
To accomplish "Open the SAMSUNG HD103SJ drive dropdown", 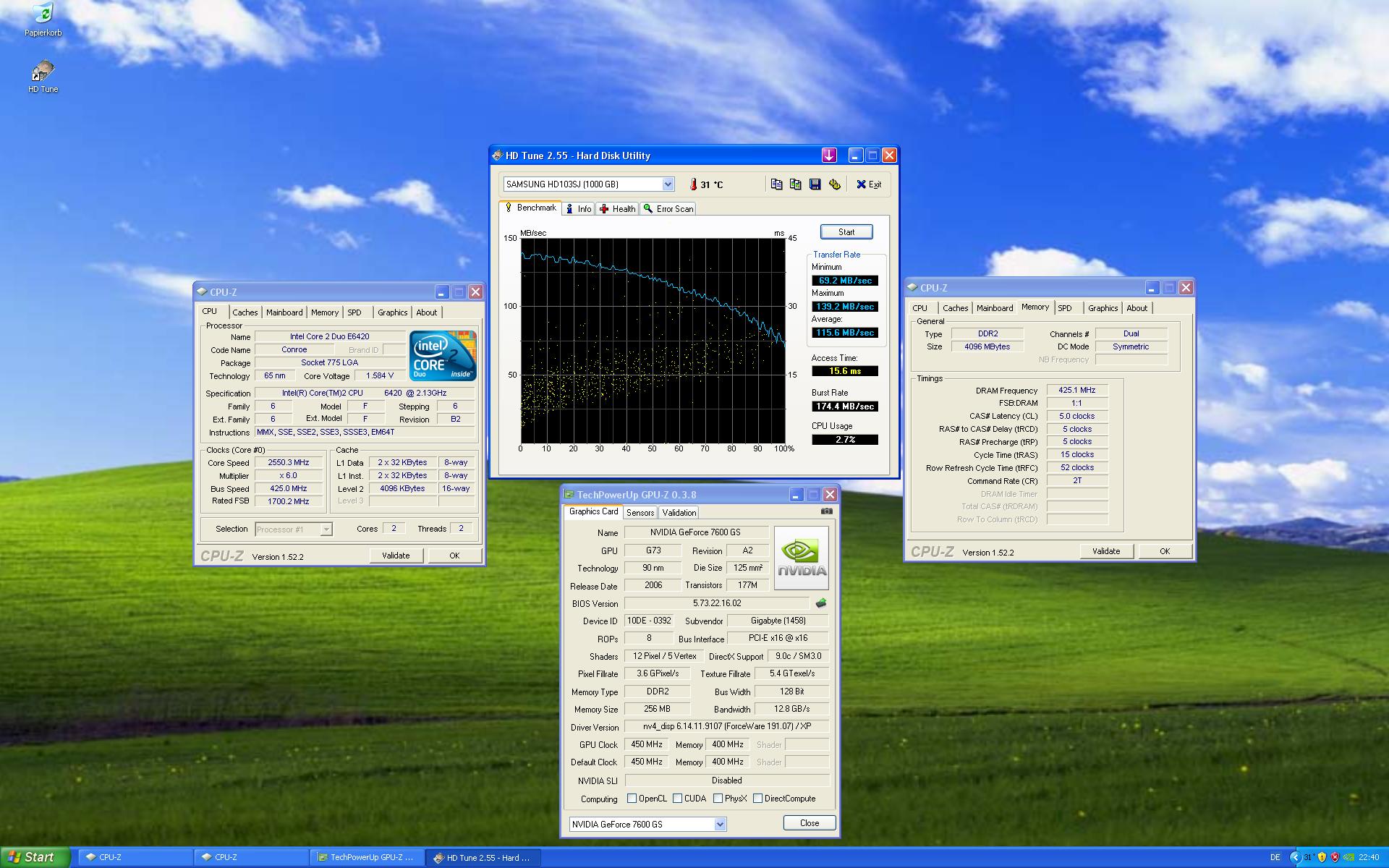I will click(x=668, y=184).
